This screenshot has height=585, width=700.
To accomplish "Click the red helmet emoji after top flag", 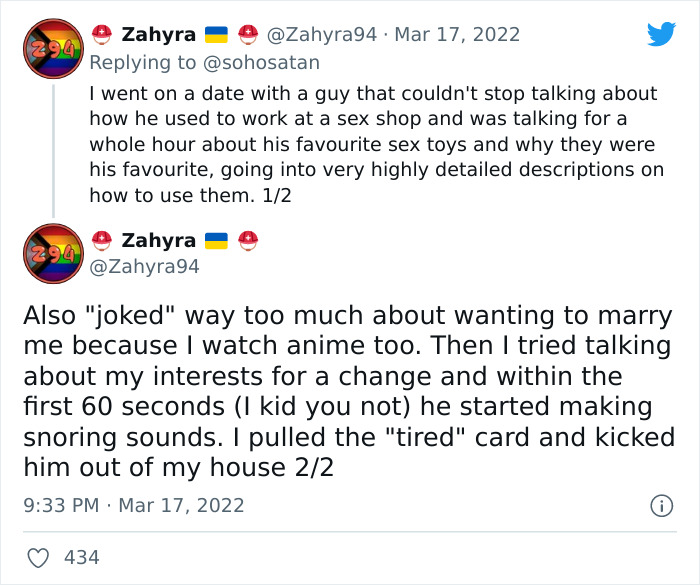I will (249, 35).
